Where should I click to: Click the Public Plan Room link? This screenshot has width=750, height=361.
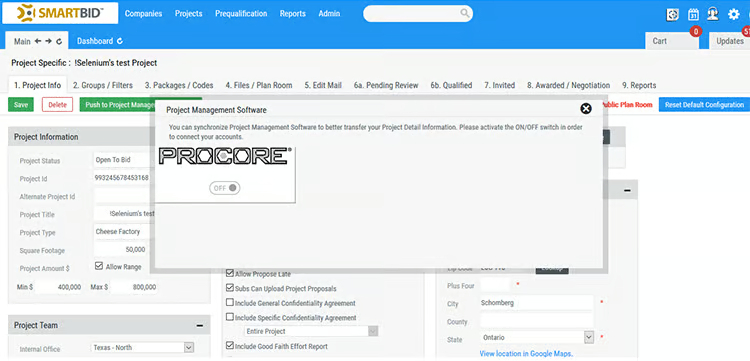629,105
